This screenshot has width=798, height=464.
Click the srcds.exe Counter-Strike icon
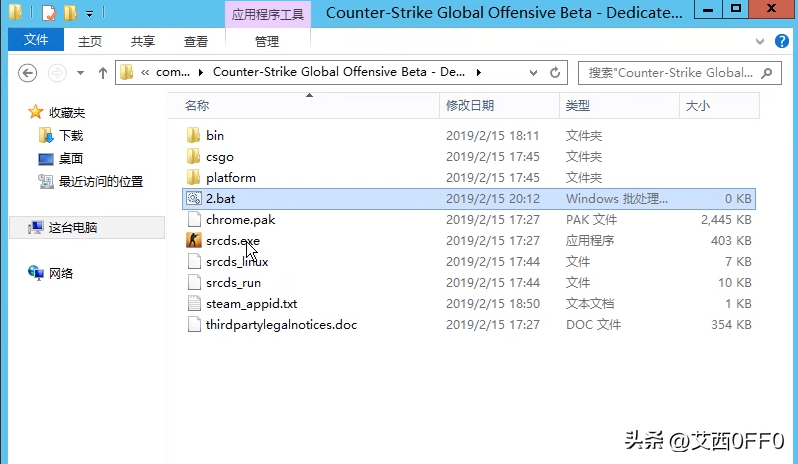click(x=194, y=241)
